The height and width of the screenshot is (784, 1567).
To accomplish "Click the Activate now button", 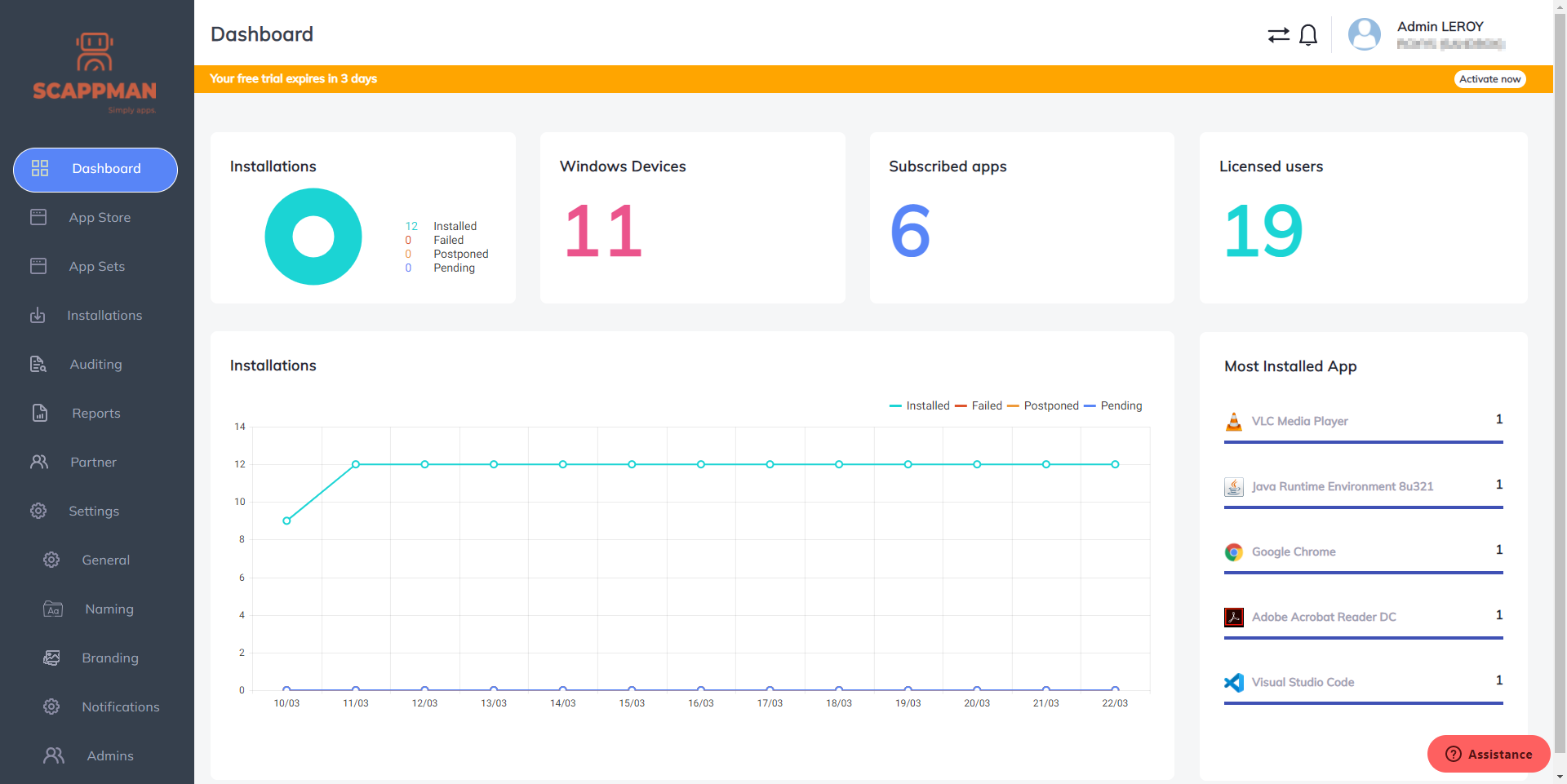I will click(x=1490, y=79).
